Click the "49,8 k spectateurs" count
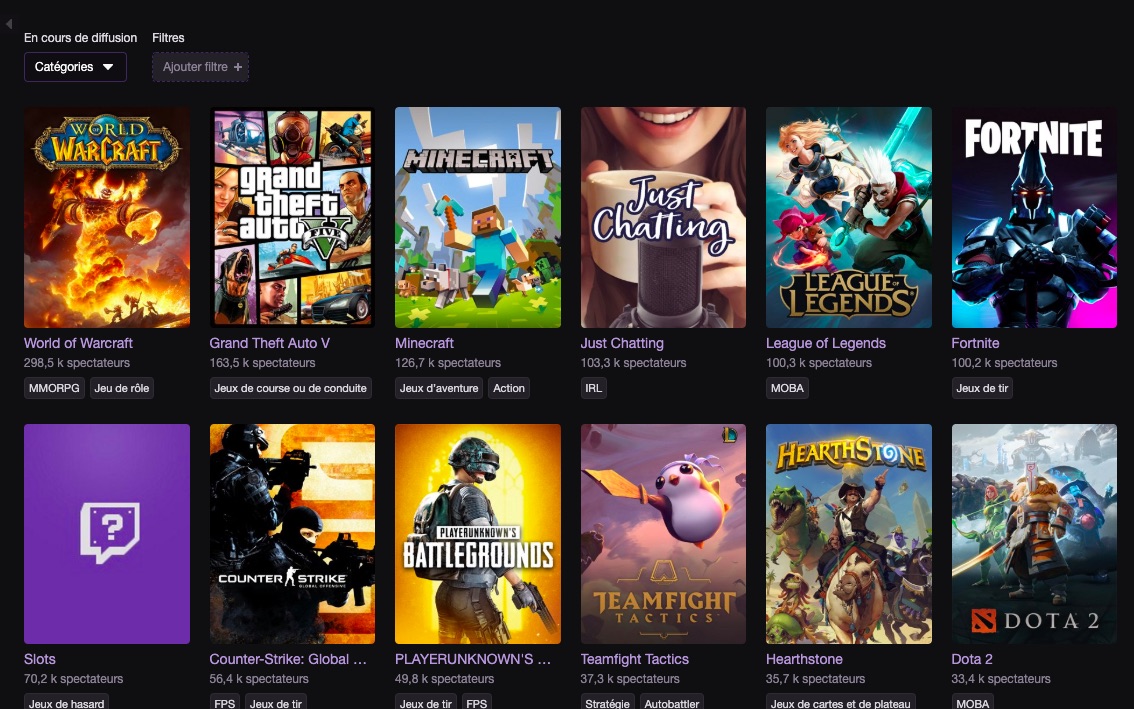Viewport: 1134px width, 709px height. tap(445, 679)
